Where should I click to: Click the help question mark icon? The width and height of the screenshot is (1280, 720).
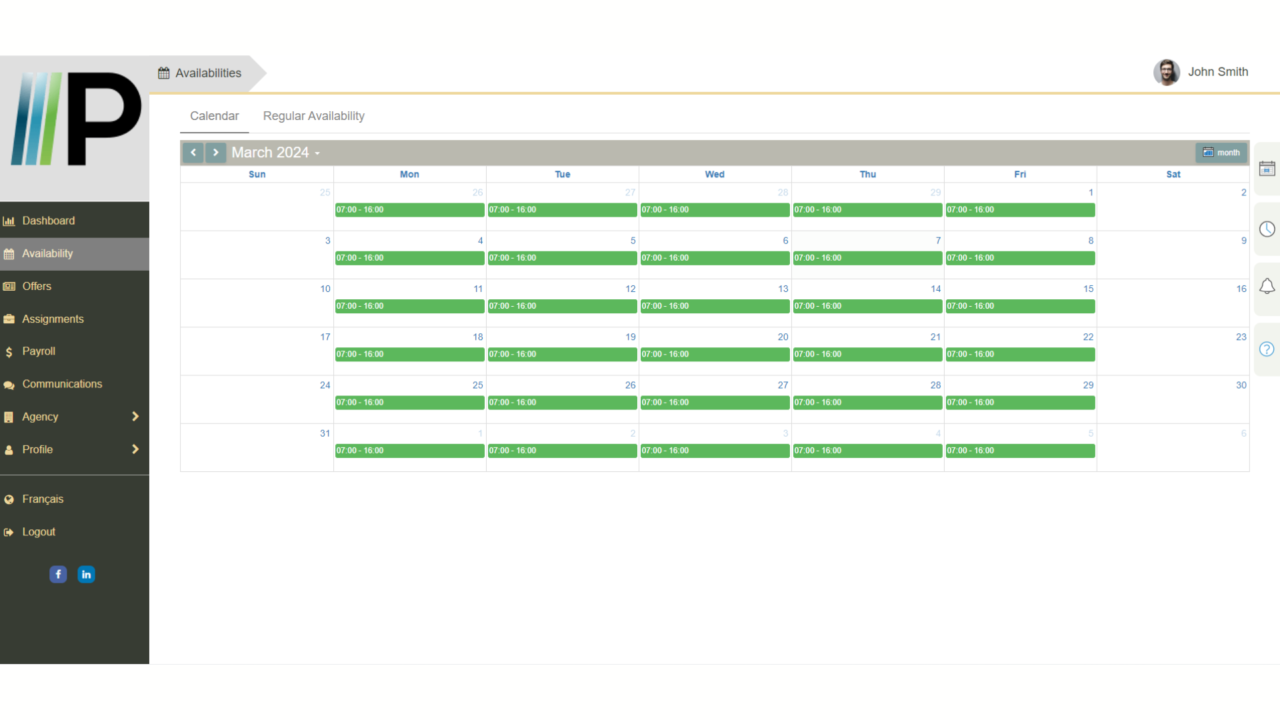click(1266, 349)
